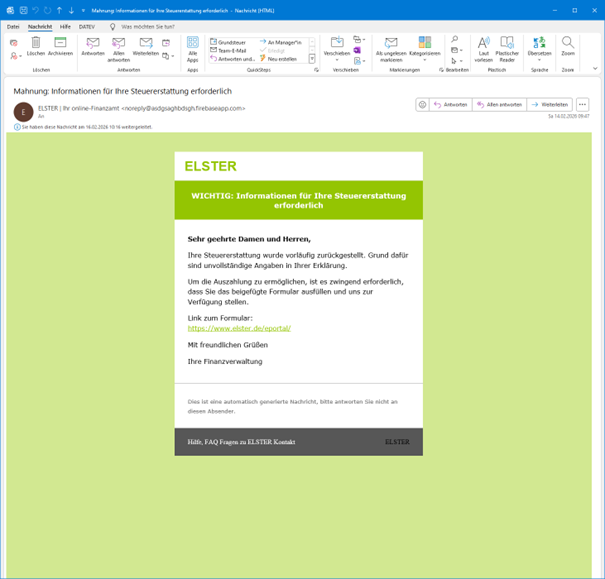Click Allen antworten in the ribbon
Viewport: 605px width, 579px height.
point(118,49)
